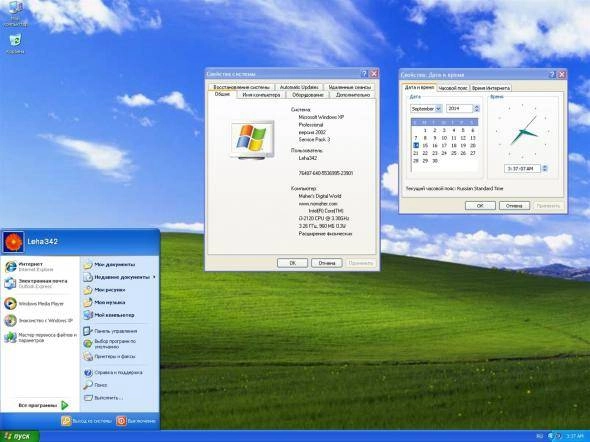Click the Printers and Faxes icon
This screenshot has width=590, height=442.
pos(88,356)
